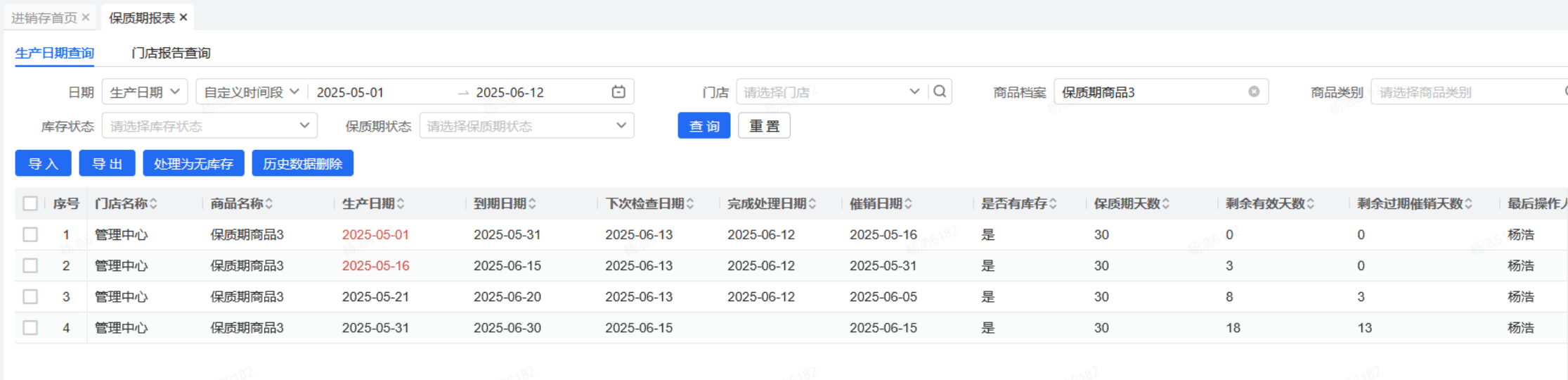Check the checkbox for row 1

tap(30, 234)
